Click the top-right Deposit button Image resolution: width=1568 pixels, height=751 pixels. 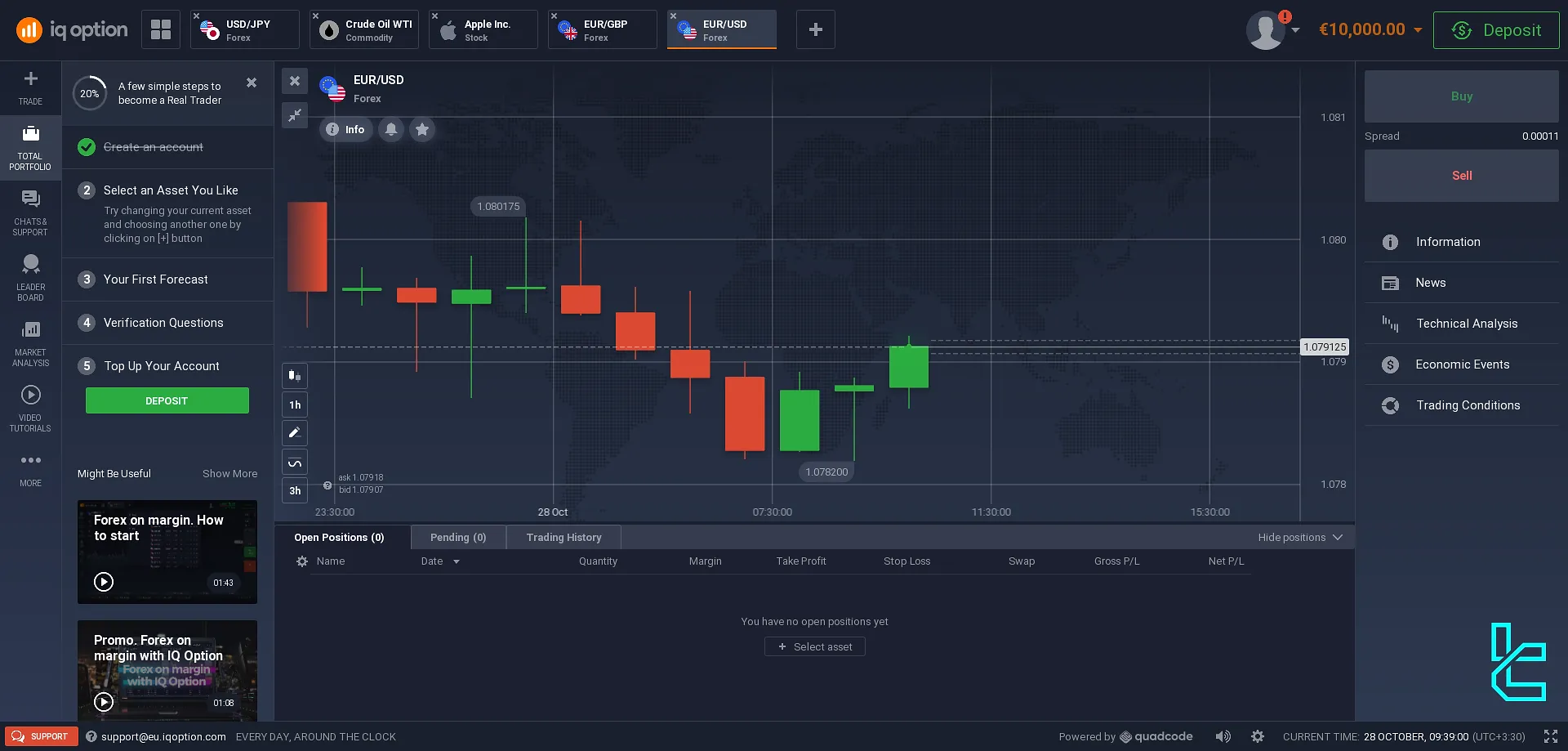point(1496,30)
